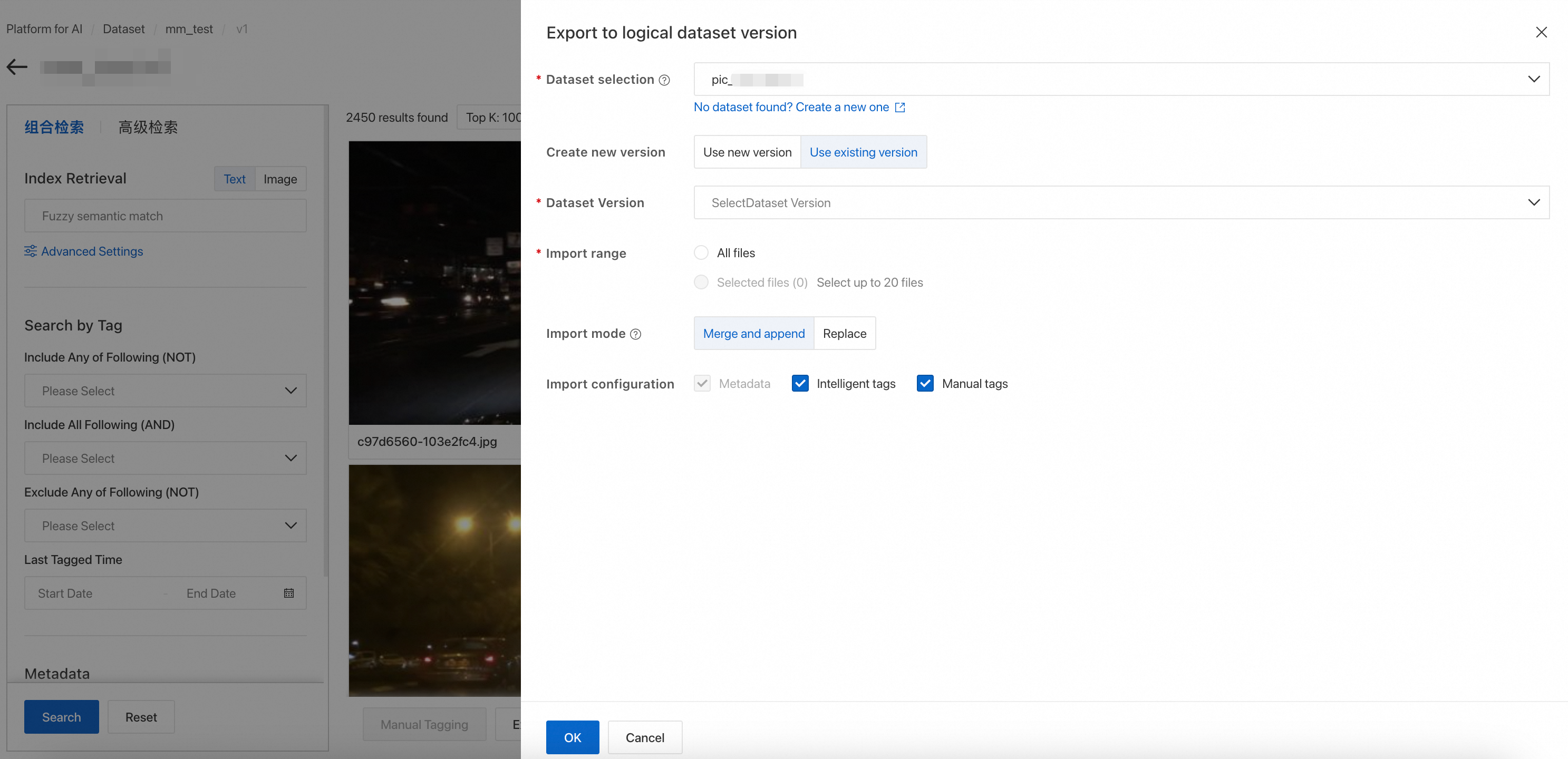Click the OK button
Screen dimensions: 1568x759
coord(572,737)
